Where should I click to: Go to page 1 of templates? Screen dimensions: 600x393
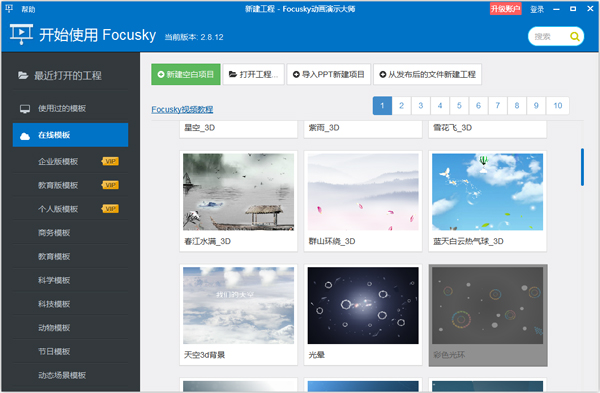click(x=382, y=106)
